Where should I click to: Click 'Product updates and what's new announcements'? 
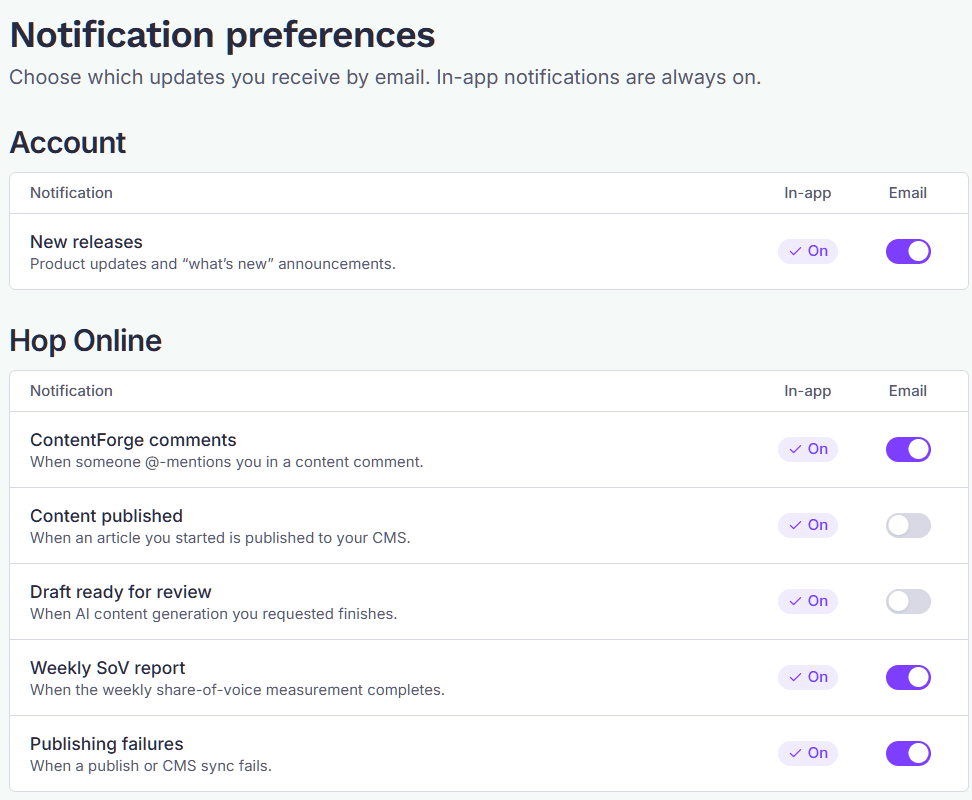pos(213,264)
